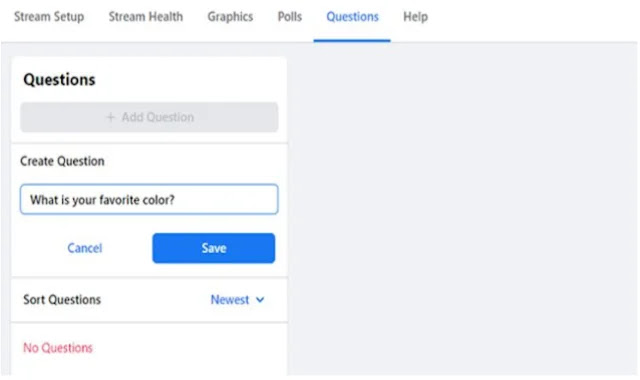Save the new question

(214, 248)
